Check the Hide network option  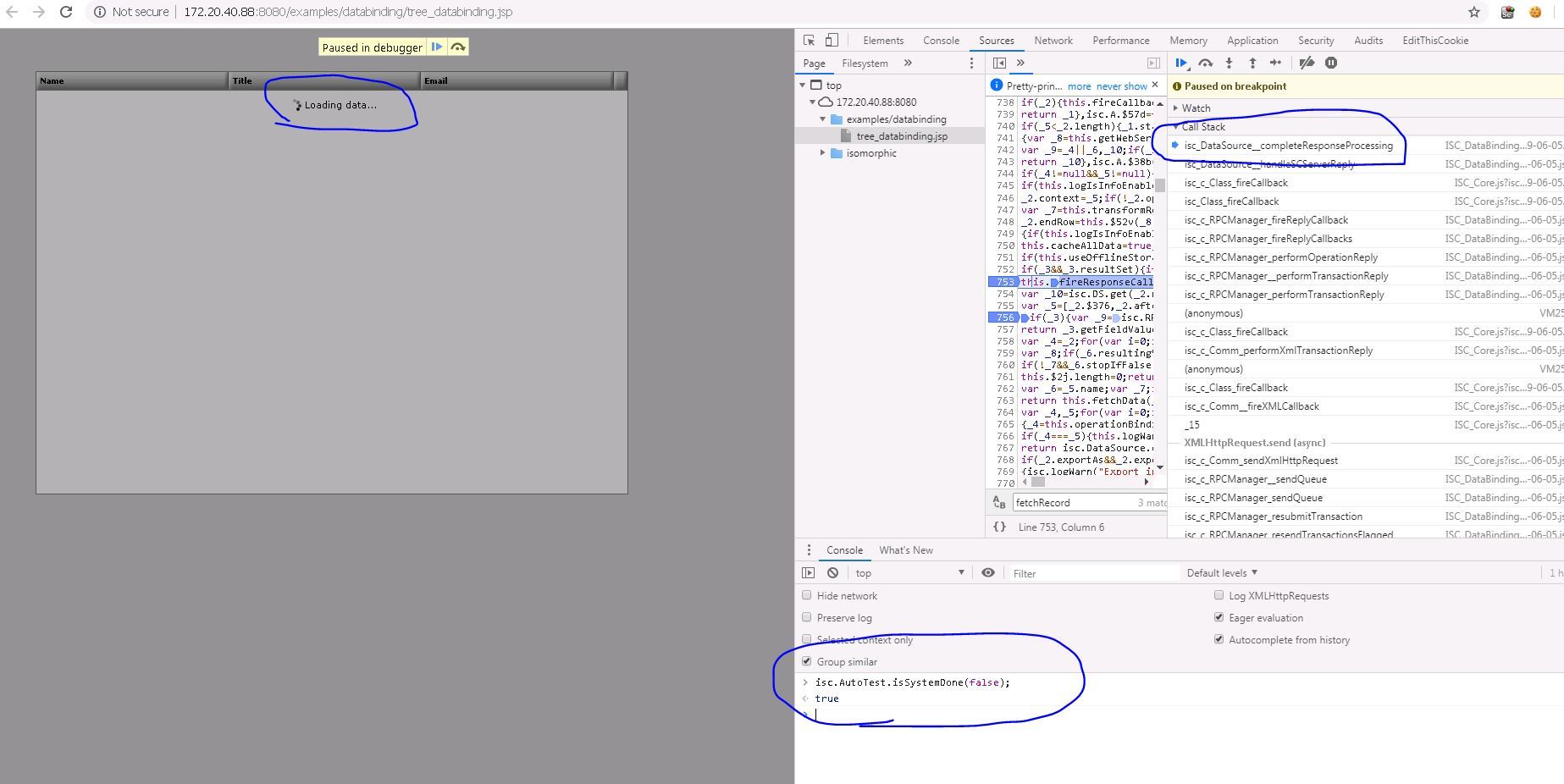click(x=807, y=595)
